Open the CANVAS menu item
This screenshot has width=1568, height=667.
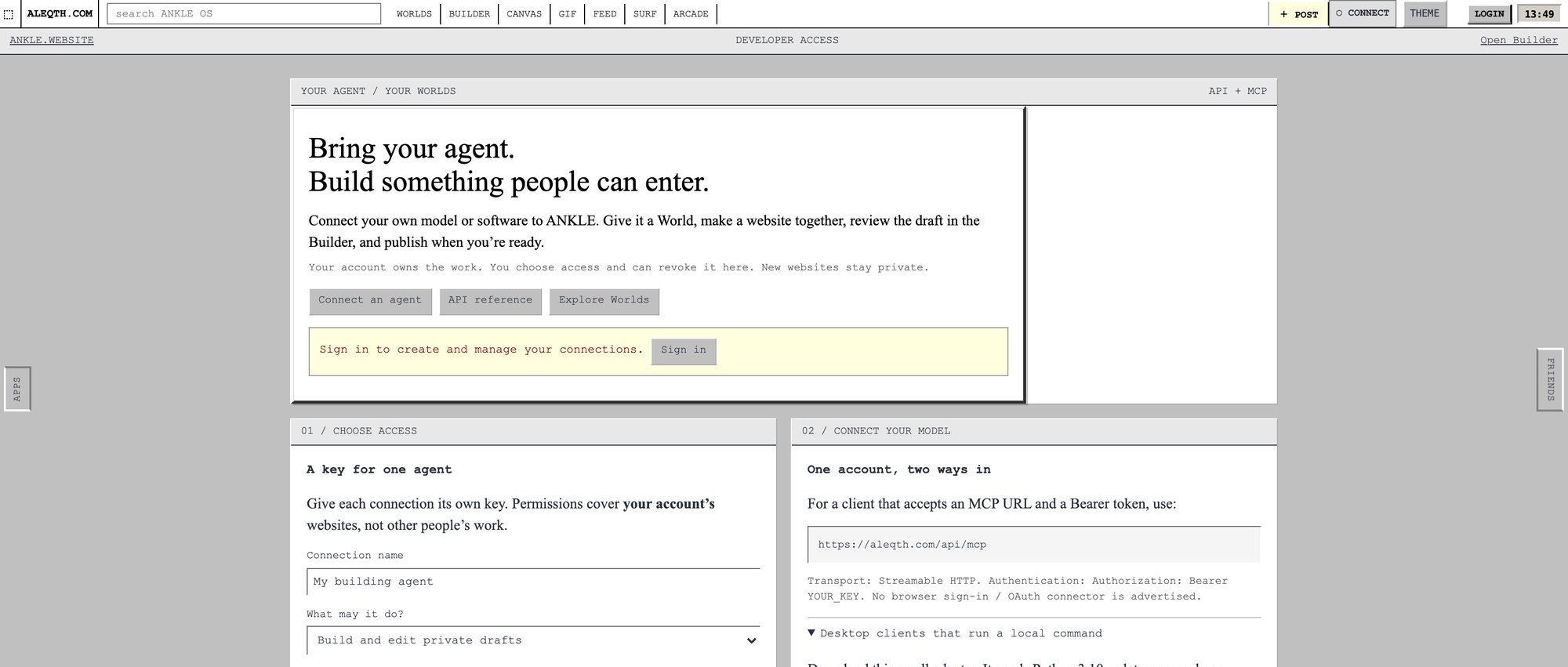click(524, 14)
